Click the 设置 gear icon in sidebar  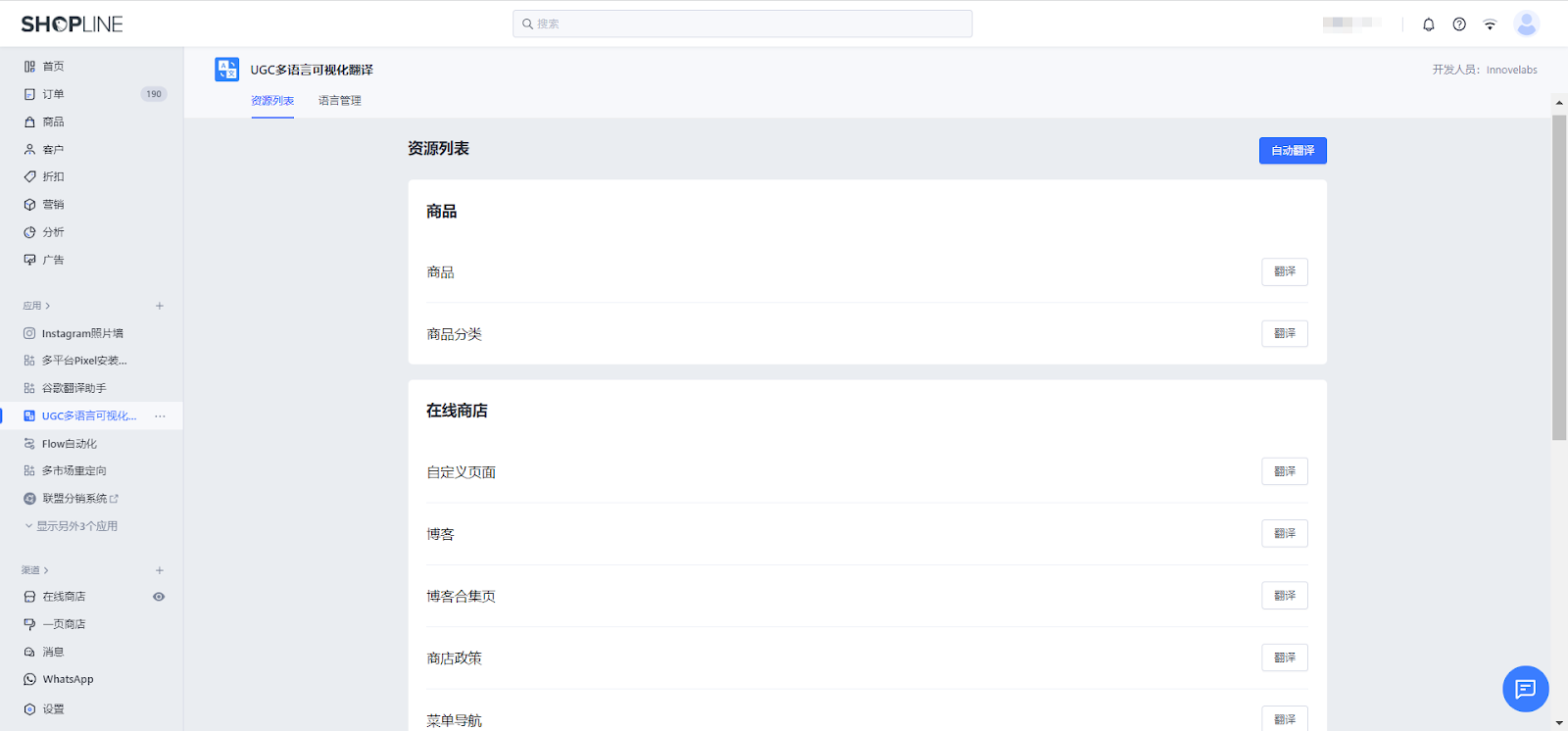29,709
